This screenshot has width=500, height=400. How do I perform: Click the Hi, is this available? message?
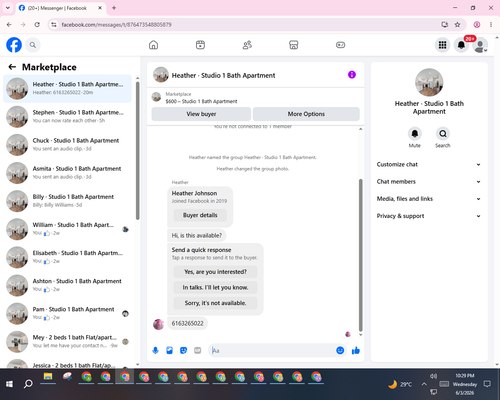click(197, 235)
